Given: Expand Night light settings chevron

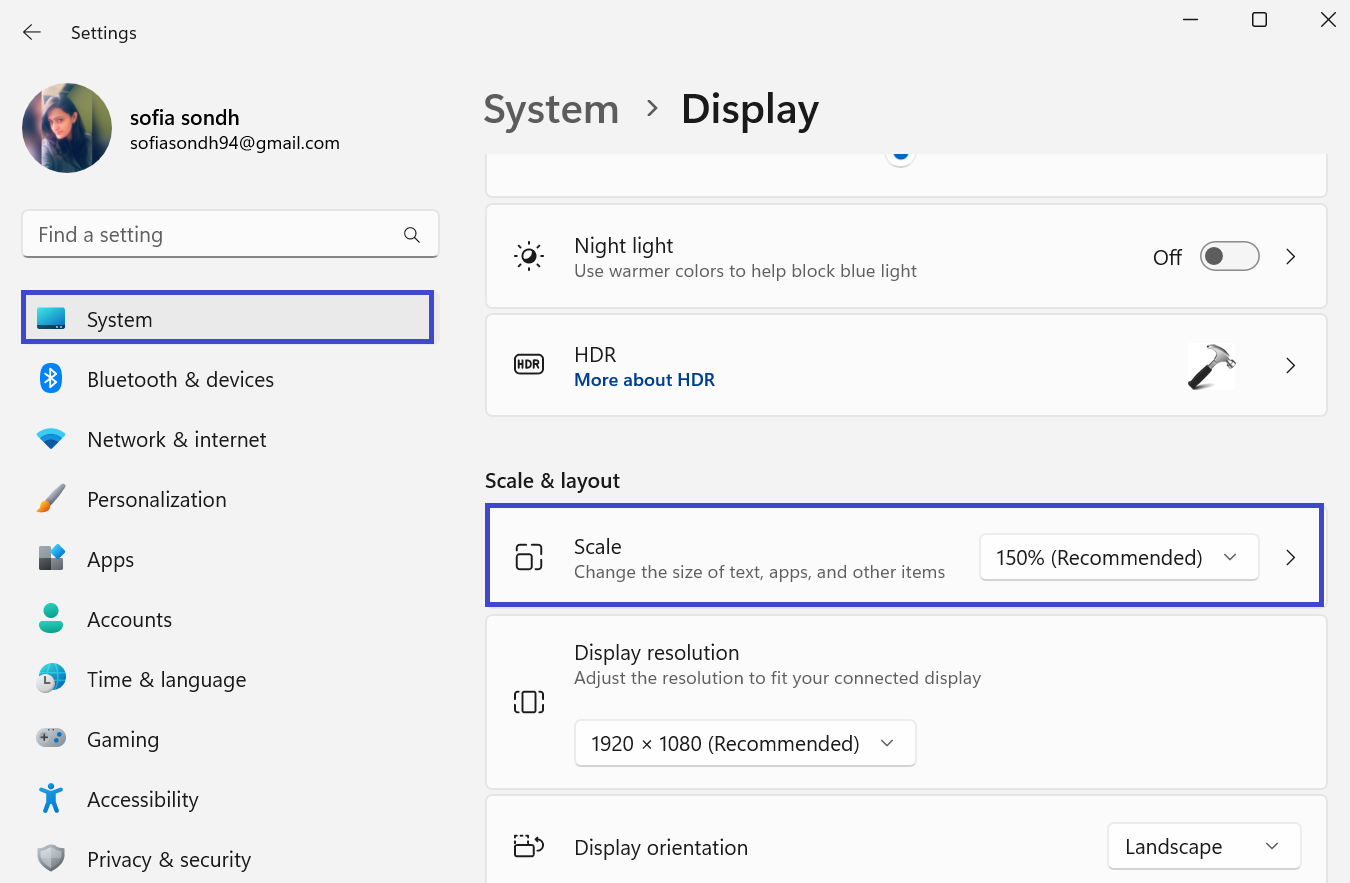Looking at the screenshot, I should click(x=1291, y=257).
